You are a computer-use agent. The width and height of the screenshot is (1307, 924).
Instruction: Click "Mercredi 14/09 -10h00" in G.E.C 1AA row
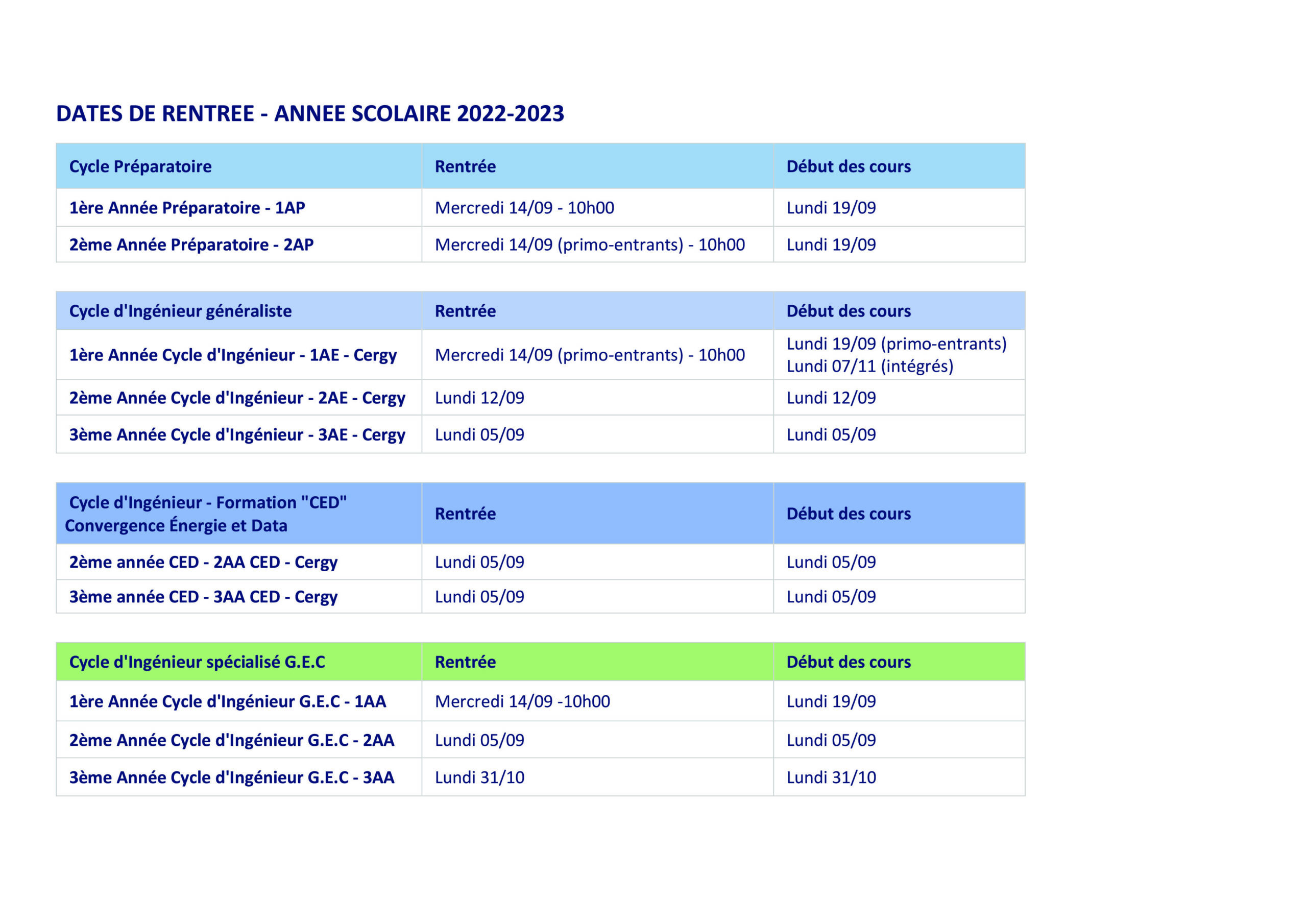[522, 701]
